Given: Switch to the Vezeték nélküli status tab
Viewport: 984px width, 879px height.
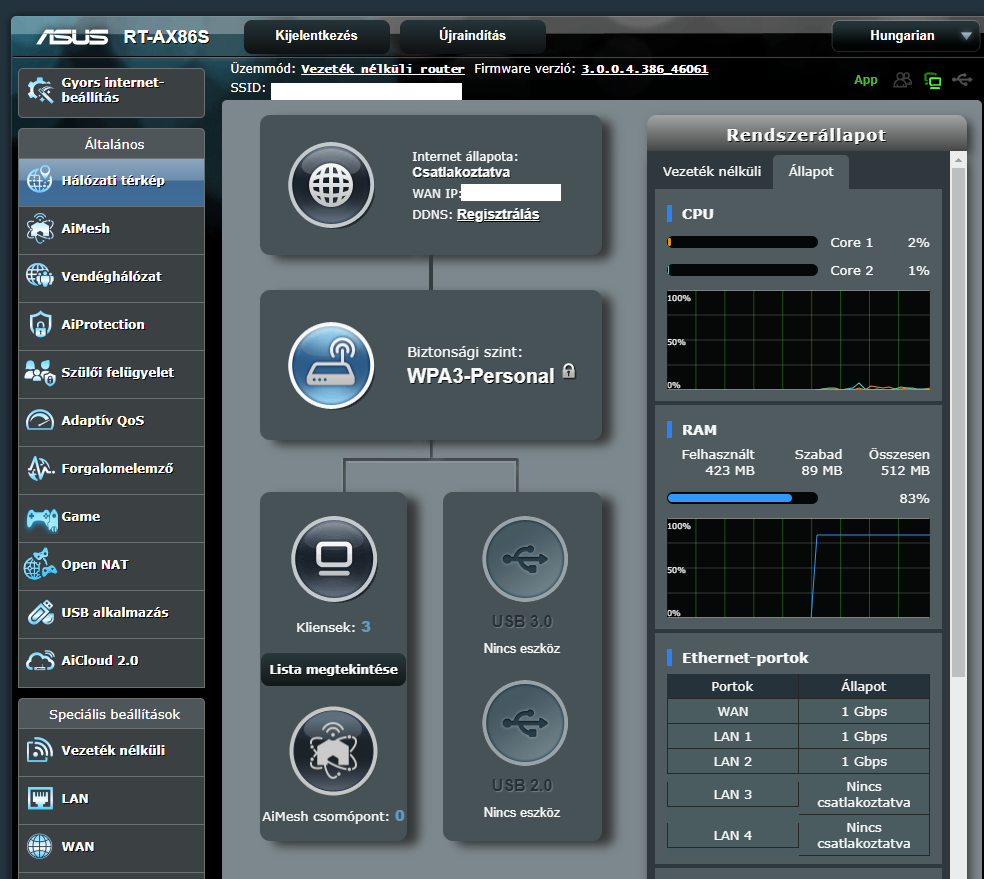Looking at the screenshot, I should tap(712, 171).
